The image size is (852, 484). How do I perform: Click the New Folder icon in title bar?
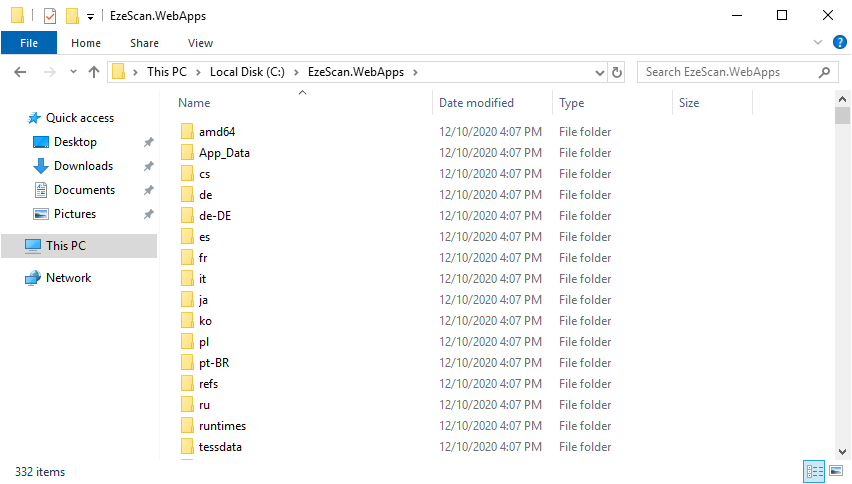coord(72,16)
